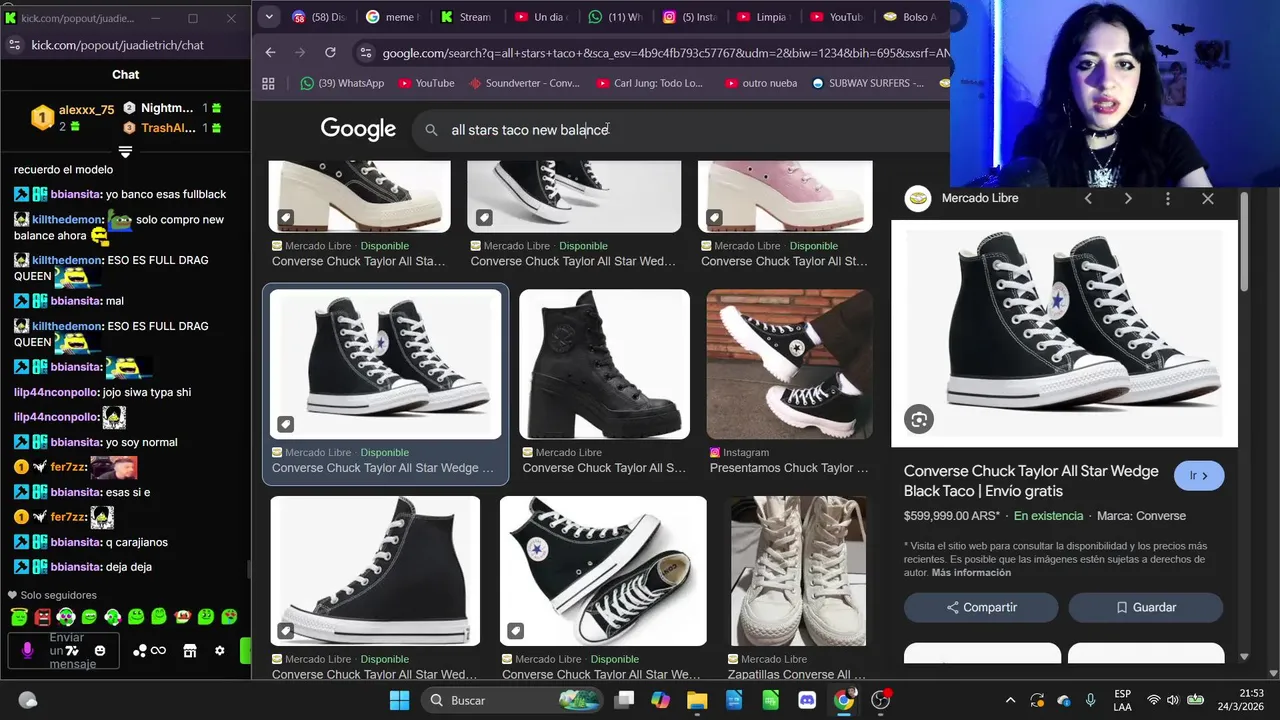Viewport: 1280px width, 720px height.
Task: Click username fer7zz in the last emote message
Action: [68, 517]
